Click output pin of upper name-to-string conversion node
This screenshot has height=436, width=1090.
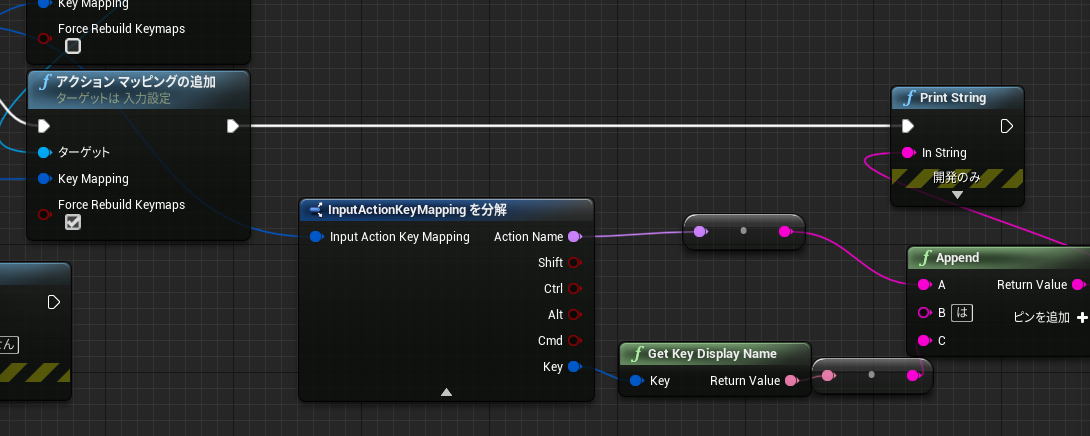click(x=786, y=232)
